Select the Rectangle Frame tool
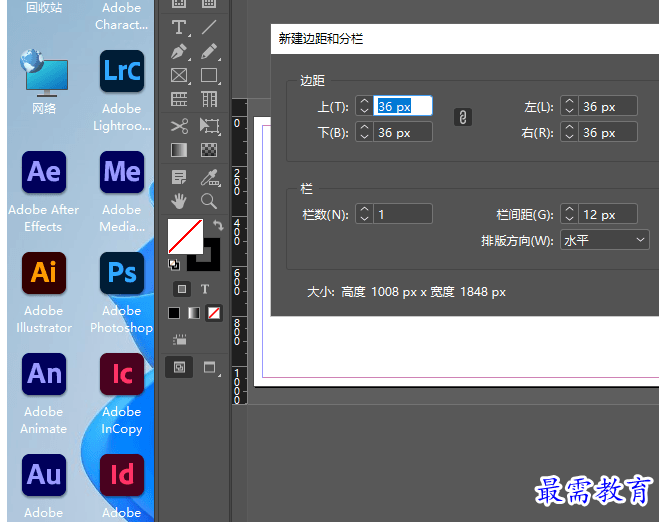659x522 pixels. click(x=179, y=76)
